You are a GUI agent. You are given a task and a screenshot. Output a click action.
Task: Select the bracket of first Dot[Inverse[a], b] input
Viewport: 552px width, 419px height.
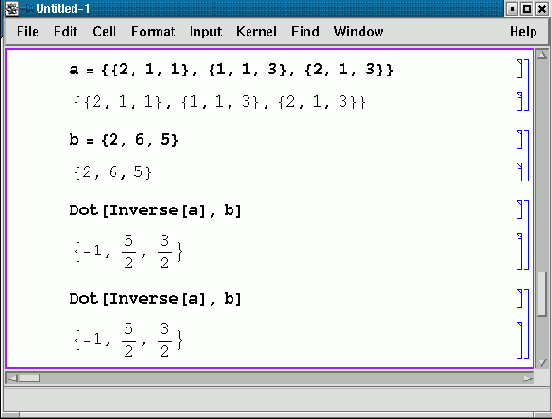[520, 210]
